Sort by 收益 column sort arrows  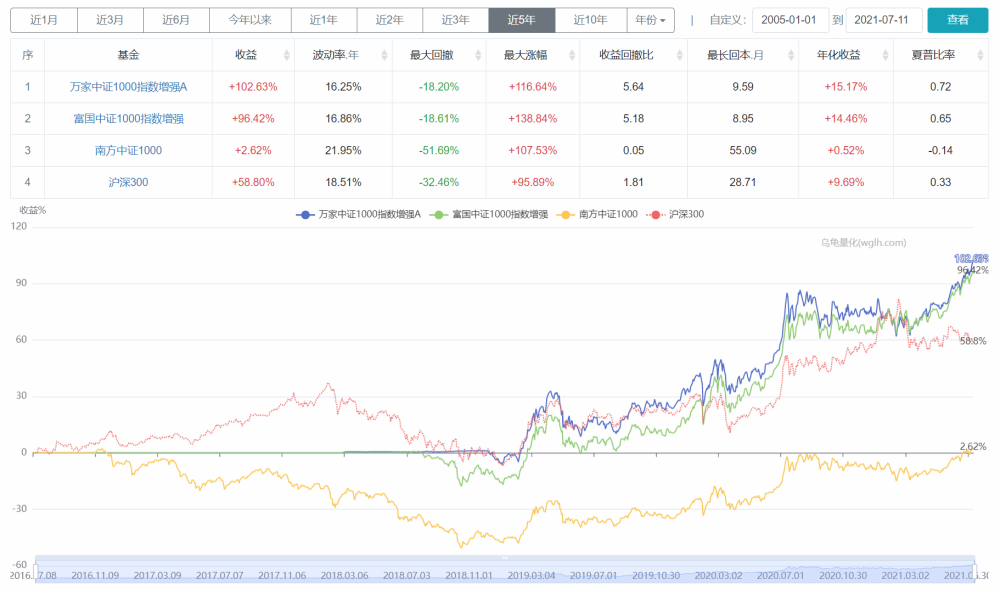[x=286, y=55]
